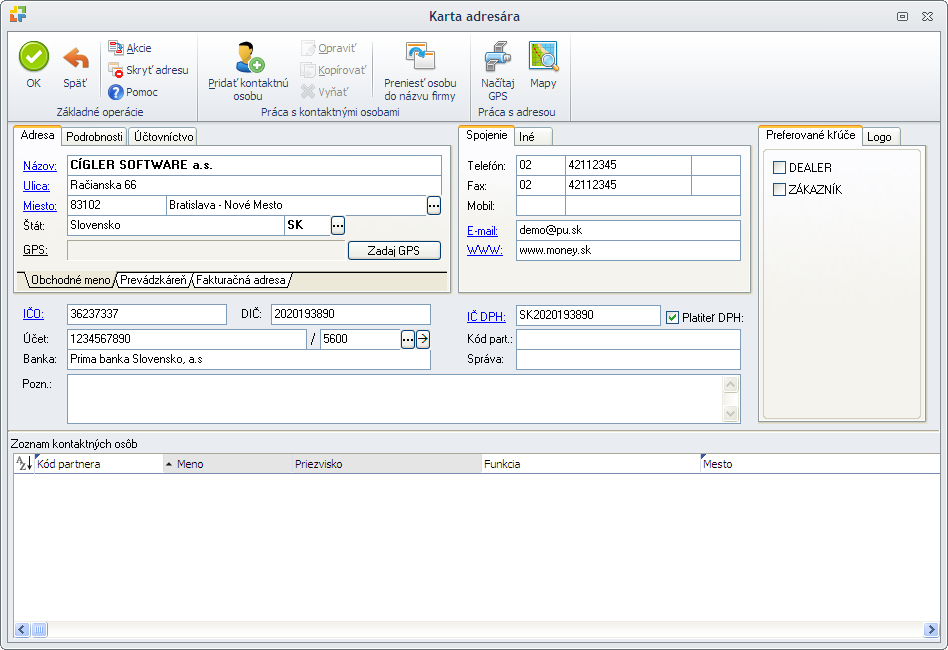Click the Zadaj GPS button

pyautogui.click(x=394, y=250)
